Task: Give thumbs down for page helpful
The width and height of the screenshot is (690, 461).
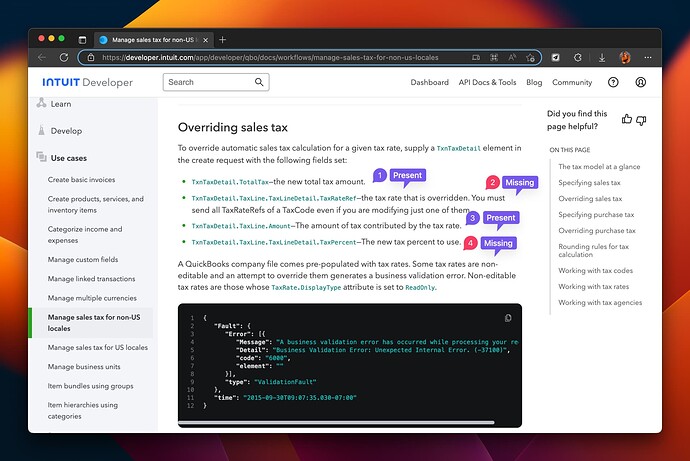Action: pyautogui.click(x=641, y=120)
